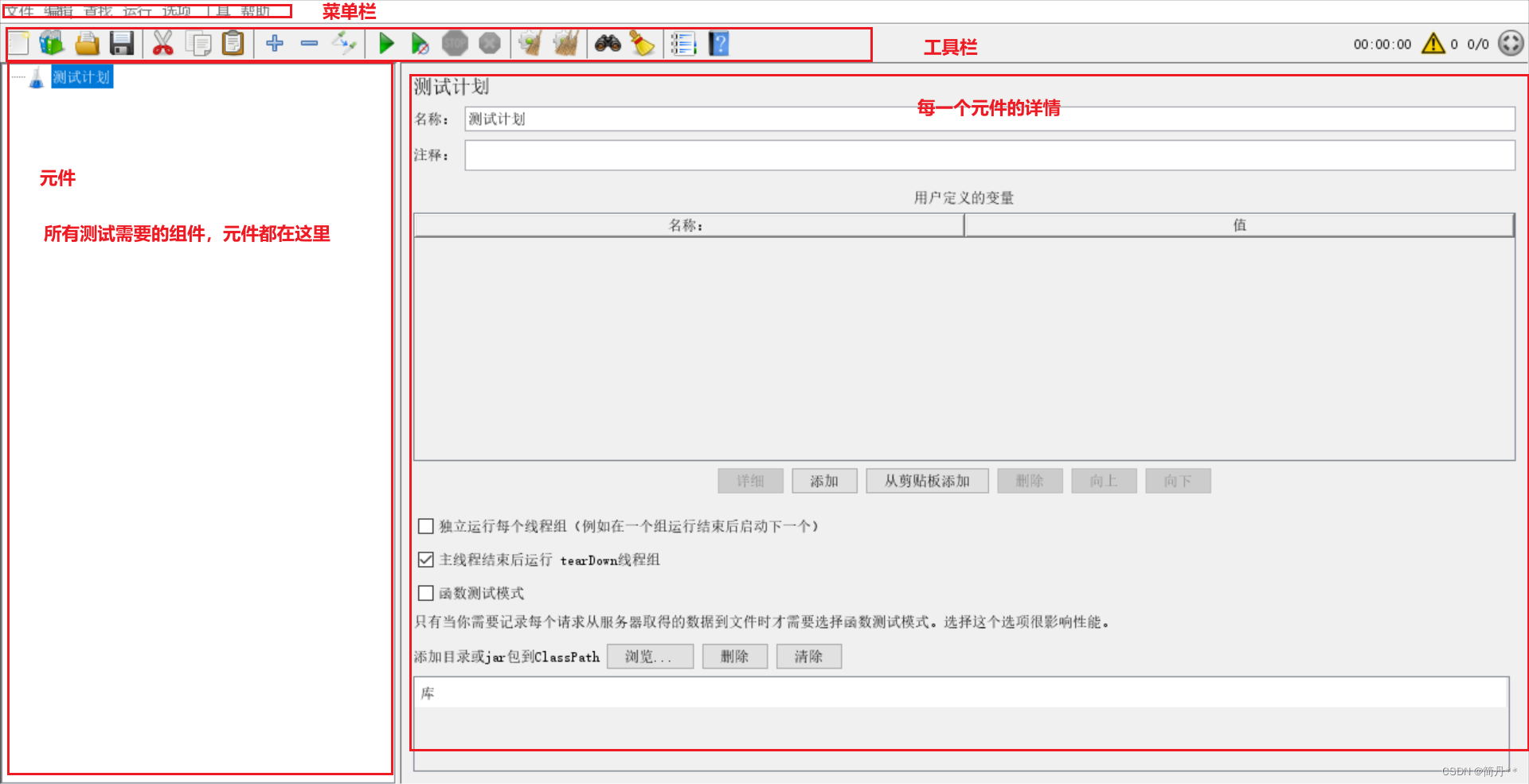Enable 函数测试模式 checkbox
Image resolution: width=1529 pixels, height=784 pixels.
click(x=426, y=593)
